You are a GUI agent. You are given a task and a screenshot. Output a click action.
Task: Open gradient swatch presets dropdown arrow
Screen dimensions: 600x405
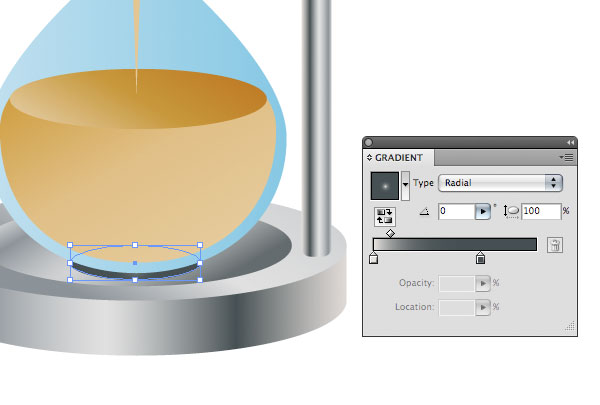(405, 186)
